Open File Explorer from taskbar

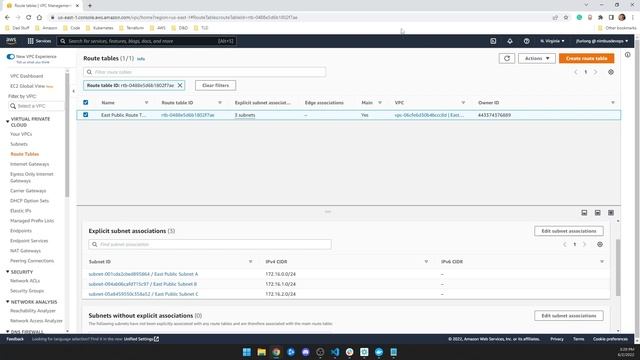coord(261,352)
